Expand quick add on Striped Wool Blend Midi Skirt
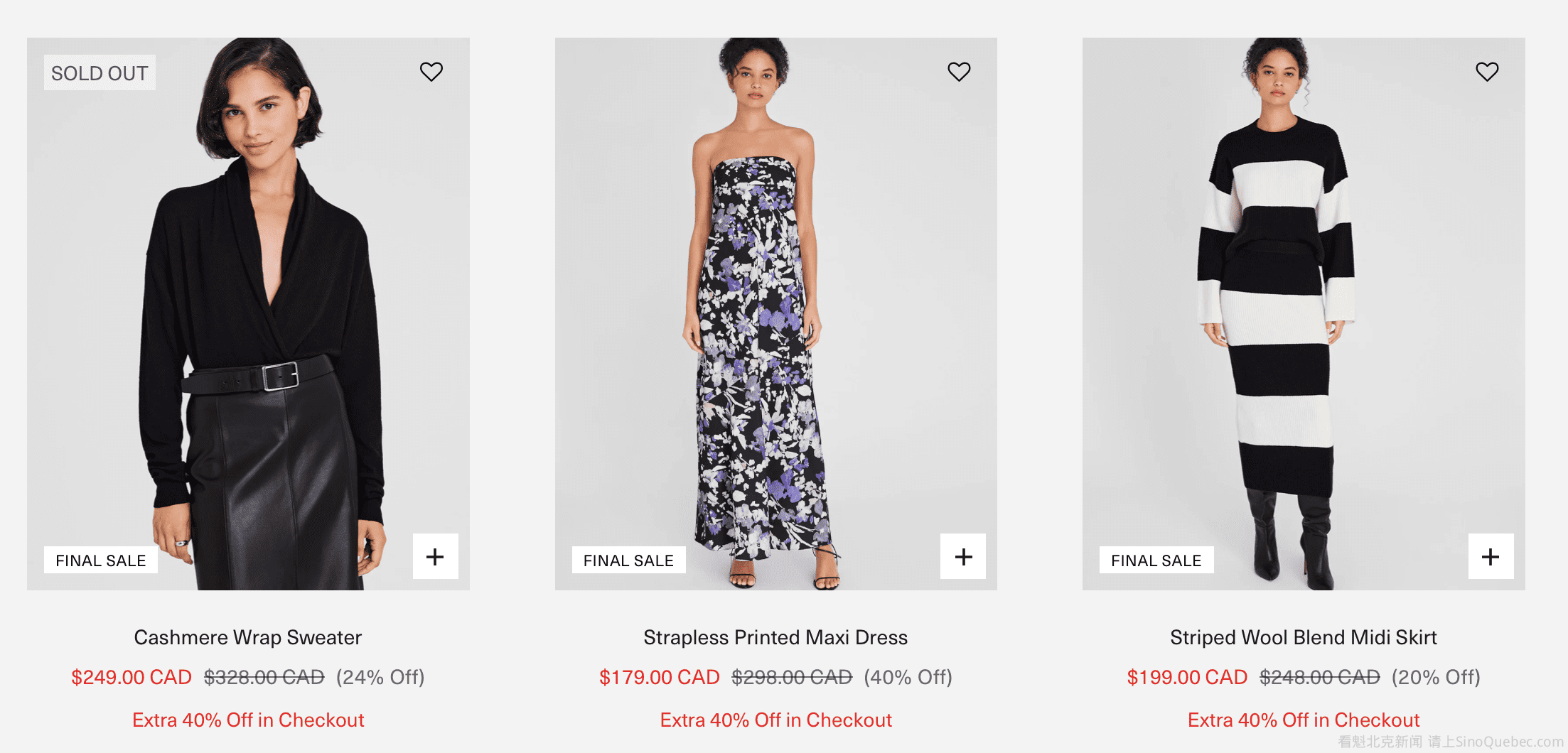 point(1491,556)
